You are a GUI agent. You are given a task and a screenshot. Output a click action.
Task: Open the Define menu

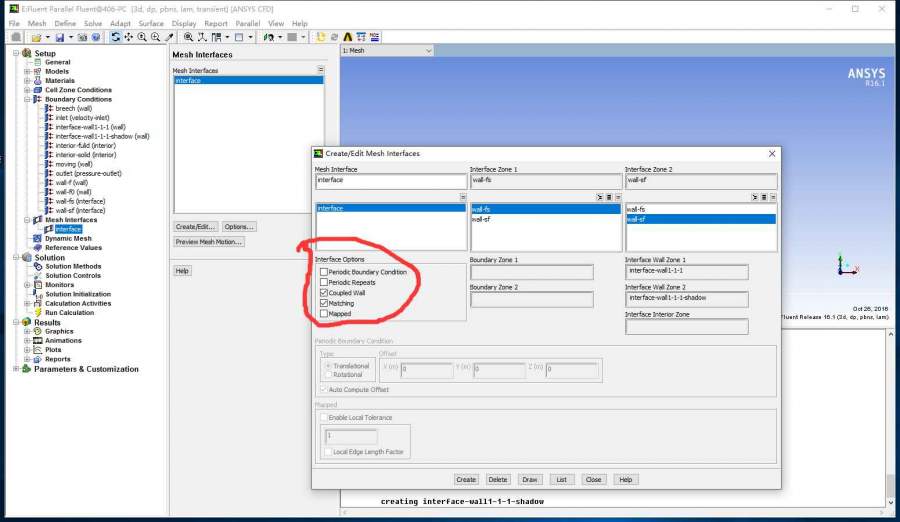65,24
